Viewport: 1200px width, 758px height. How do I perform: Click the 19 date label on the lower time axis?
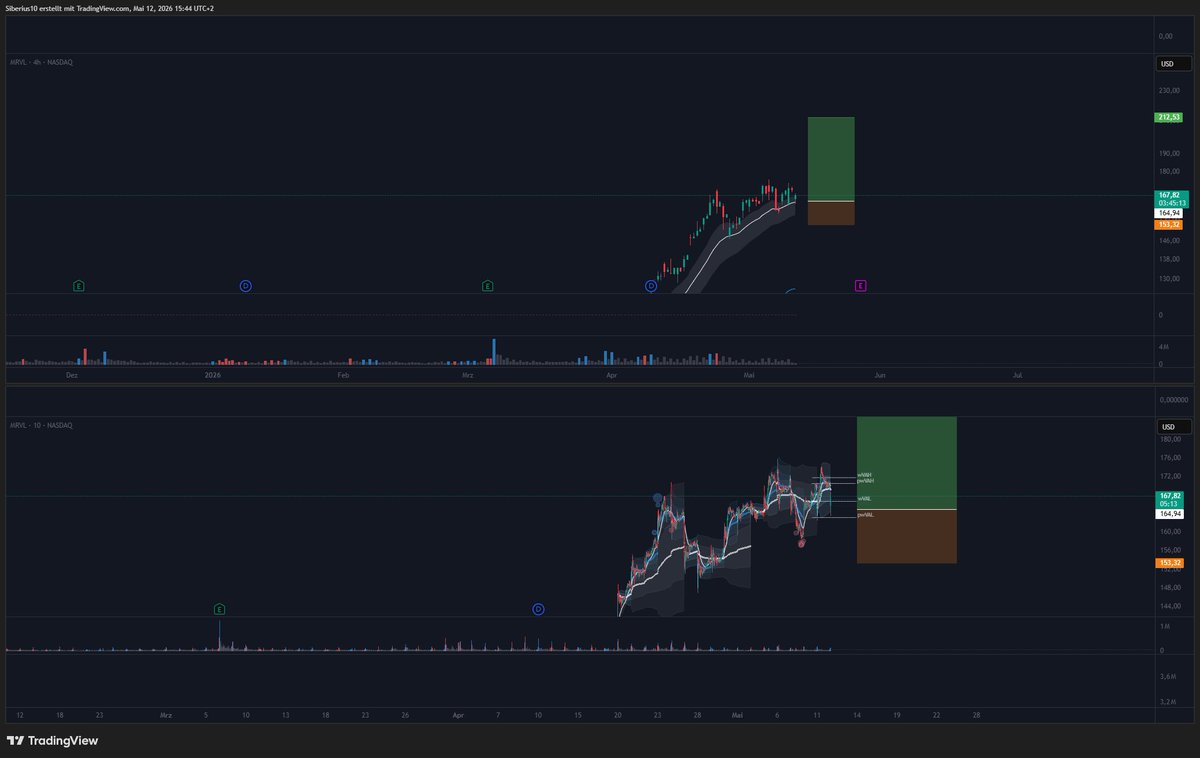click(897, 716)
